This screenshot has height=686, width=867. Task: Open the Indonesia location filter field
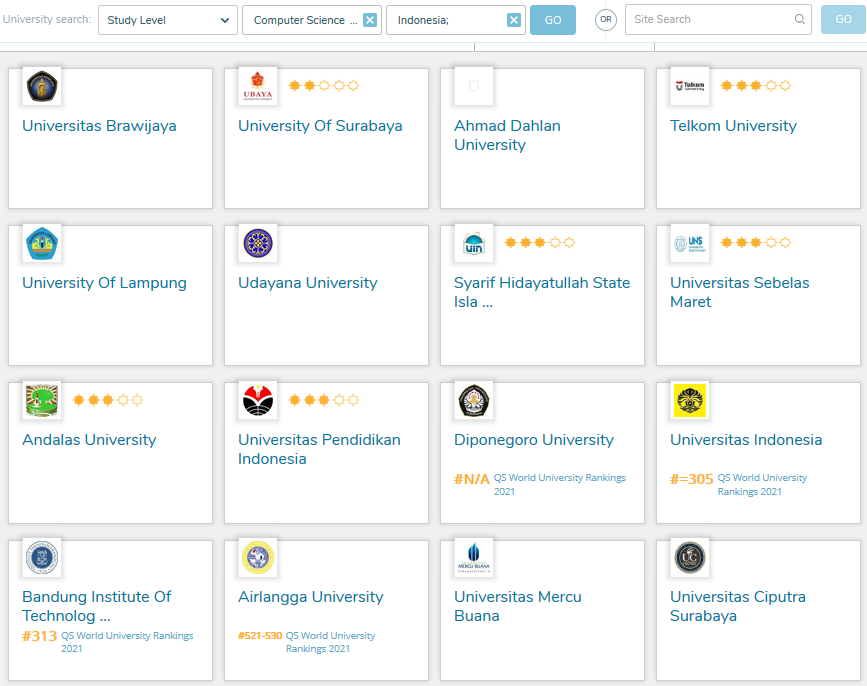(x=445, y=20)
